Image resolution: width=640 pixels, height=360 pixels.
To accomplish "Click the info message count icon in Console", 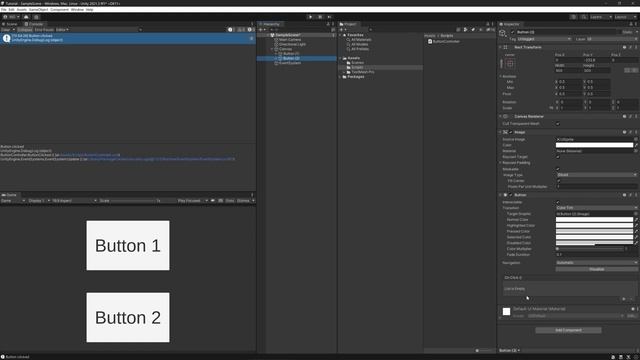I will 231,29.
